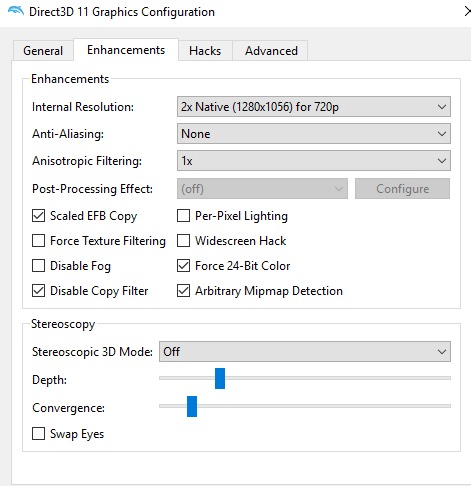Go to the Advanced tab

pyautogui.click(x=271, y=51)
